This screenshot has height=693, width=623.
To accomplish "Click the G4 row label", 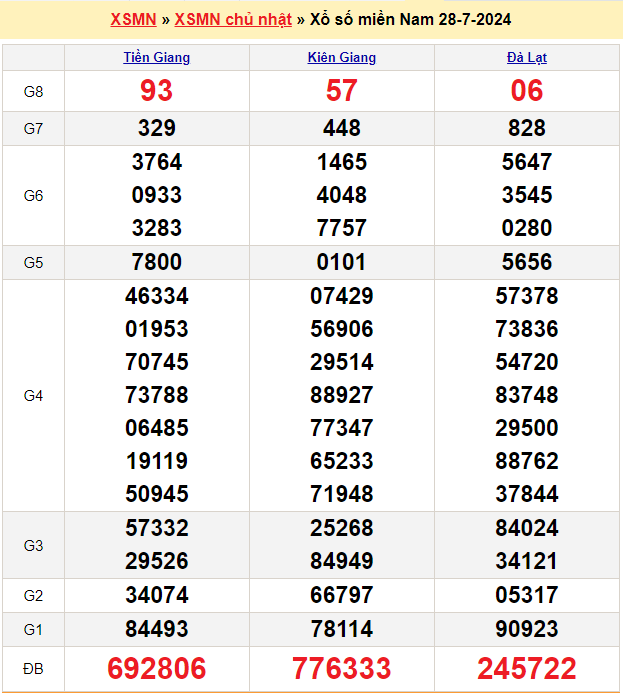I will click(34, 396).
